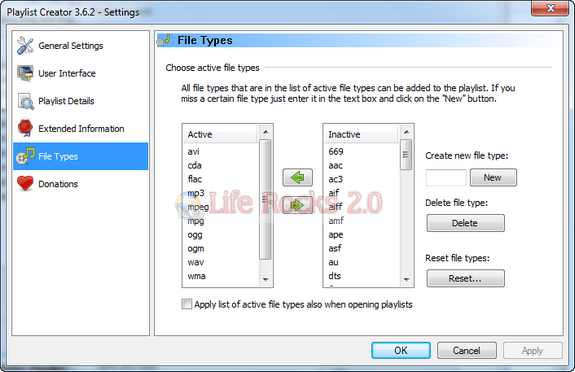Confirm settings with OK
The height and width of the screenshot is (372, 575).
401,350
